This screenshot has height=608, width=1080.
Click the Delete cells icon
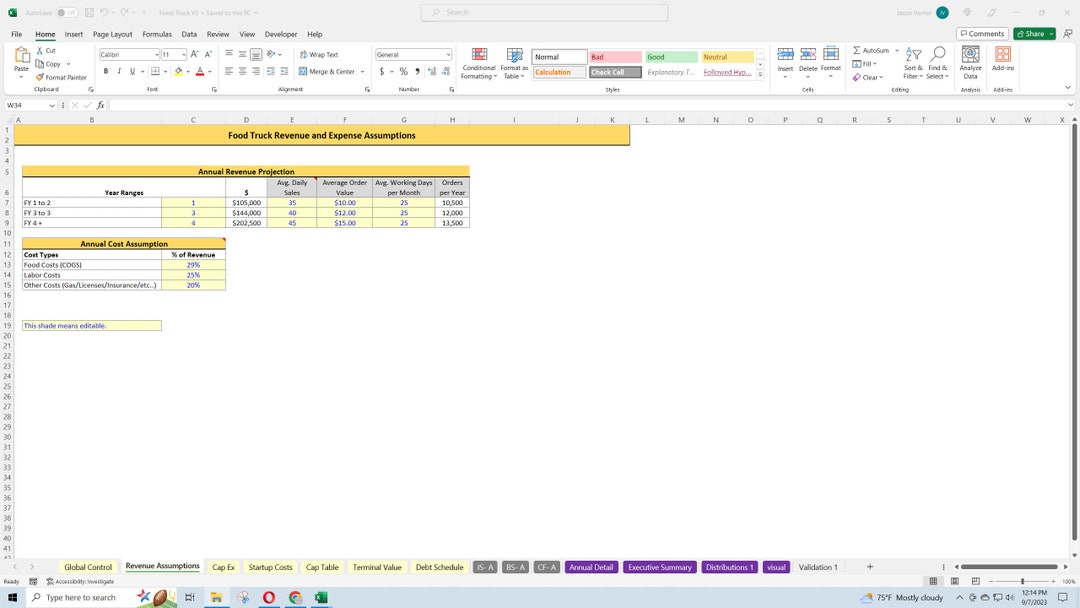point(808,54)
